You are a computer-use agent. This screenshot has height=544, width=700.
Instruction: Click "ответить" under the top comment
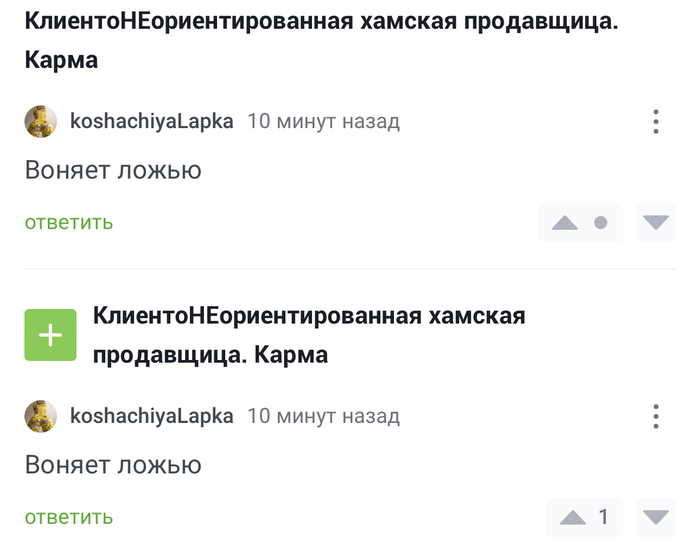pos(69,222)
